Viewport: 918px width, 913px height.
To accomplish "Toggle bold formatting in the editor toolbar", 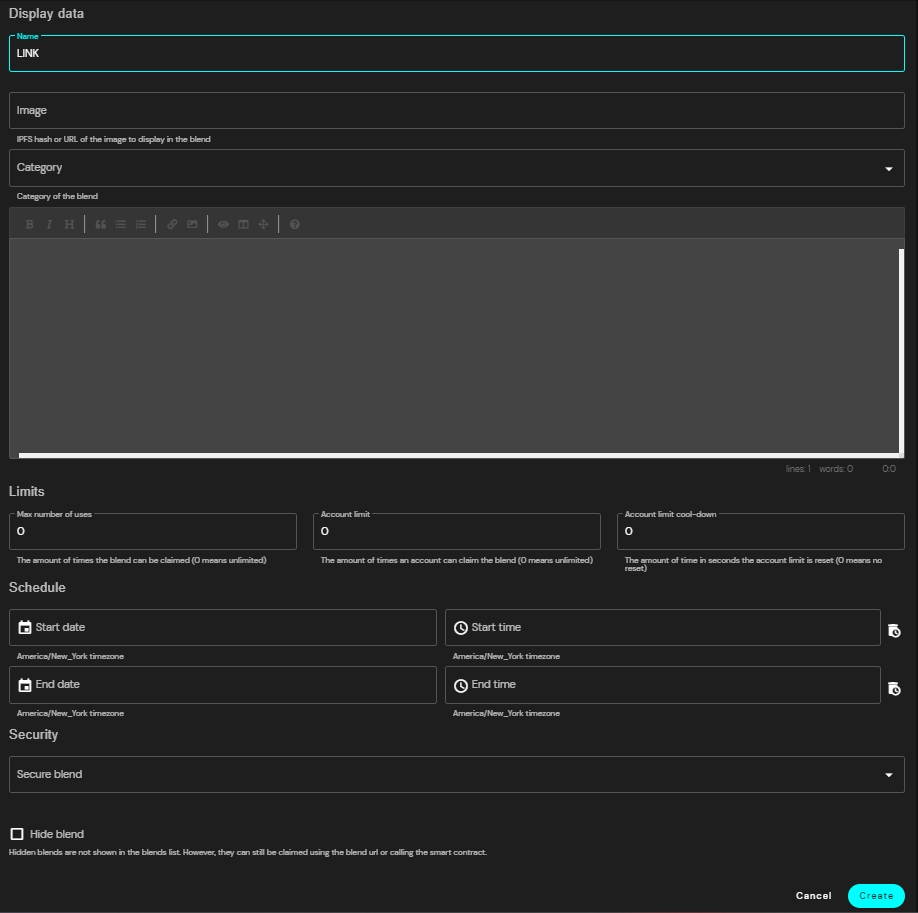I will click(x=29, y=224).
